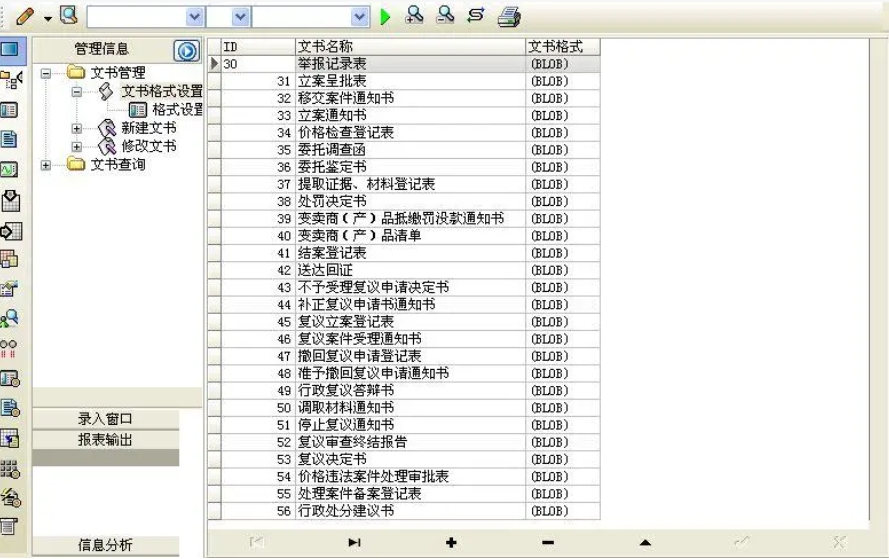Open the 管理信息 panel header

click(102, 49)
